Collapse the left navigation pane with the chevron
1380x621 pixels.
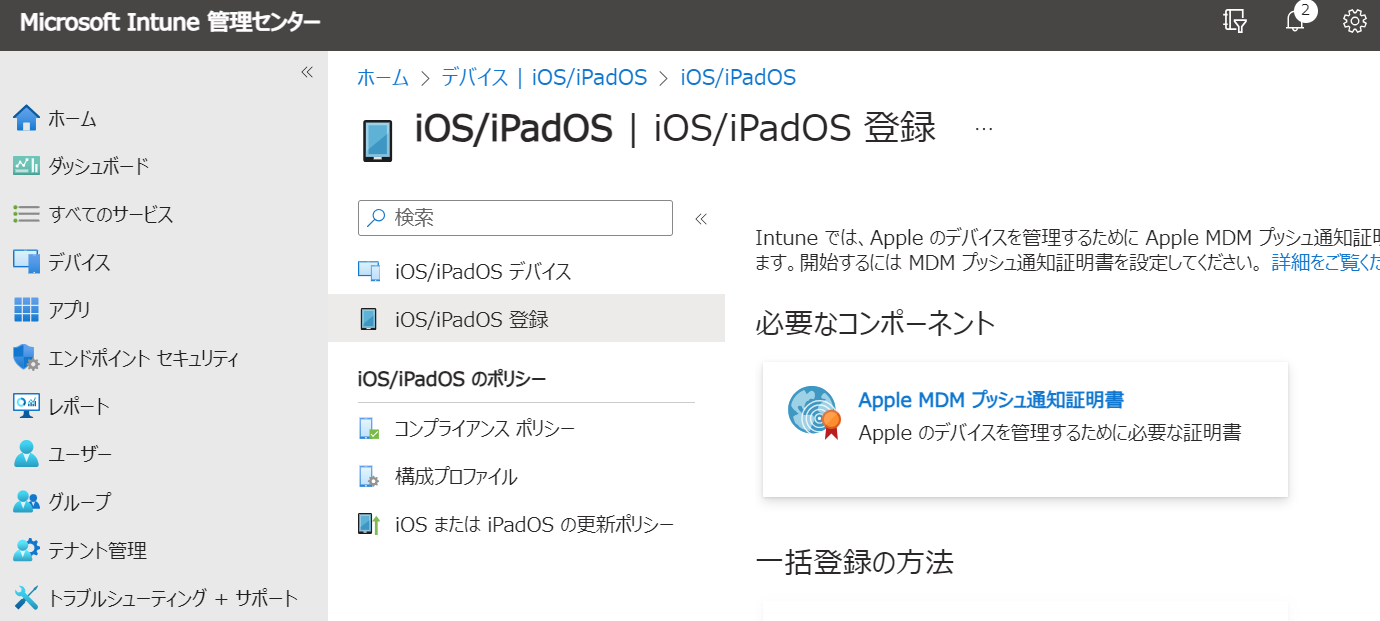click(x=306, y=70)
